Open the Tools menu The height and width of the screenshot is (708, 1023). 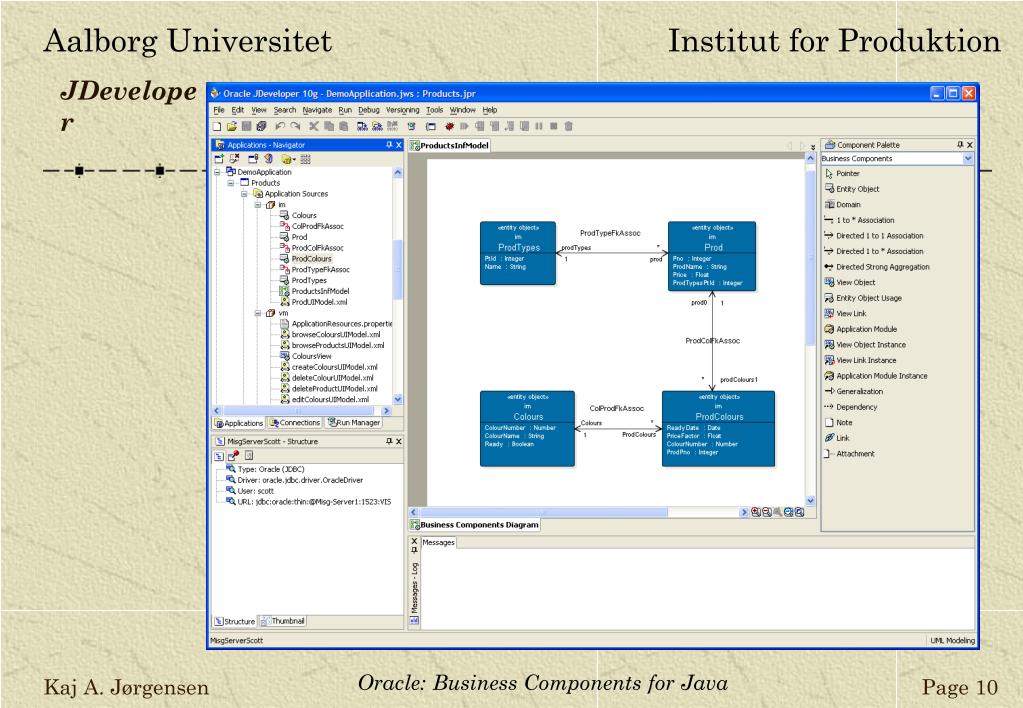pyautogui.click(x=435, y=110)
